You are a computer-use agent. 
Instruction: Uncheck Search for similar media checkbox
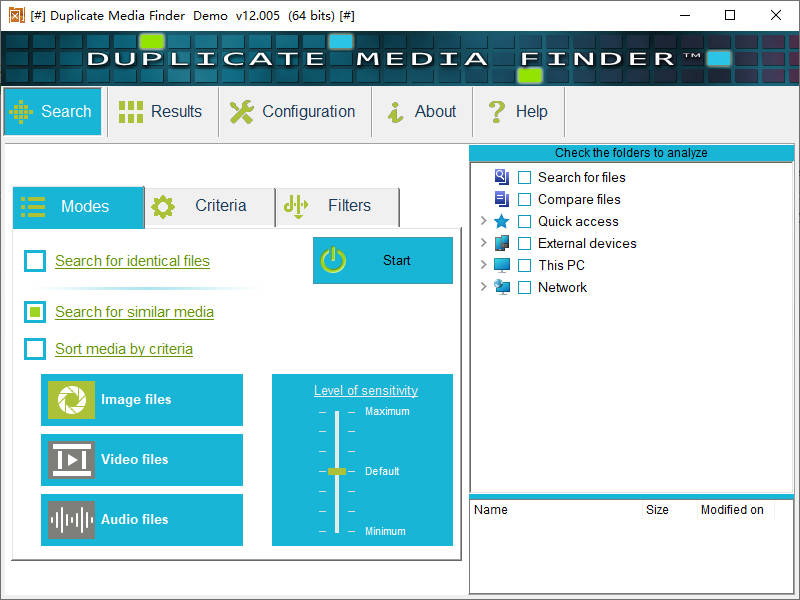pos(35,312)
